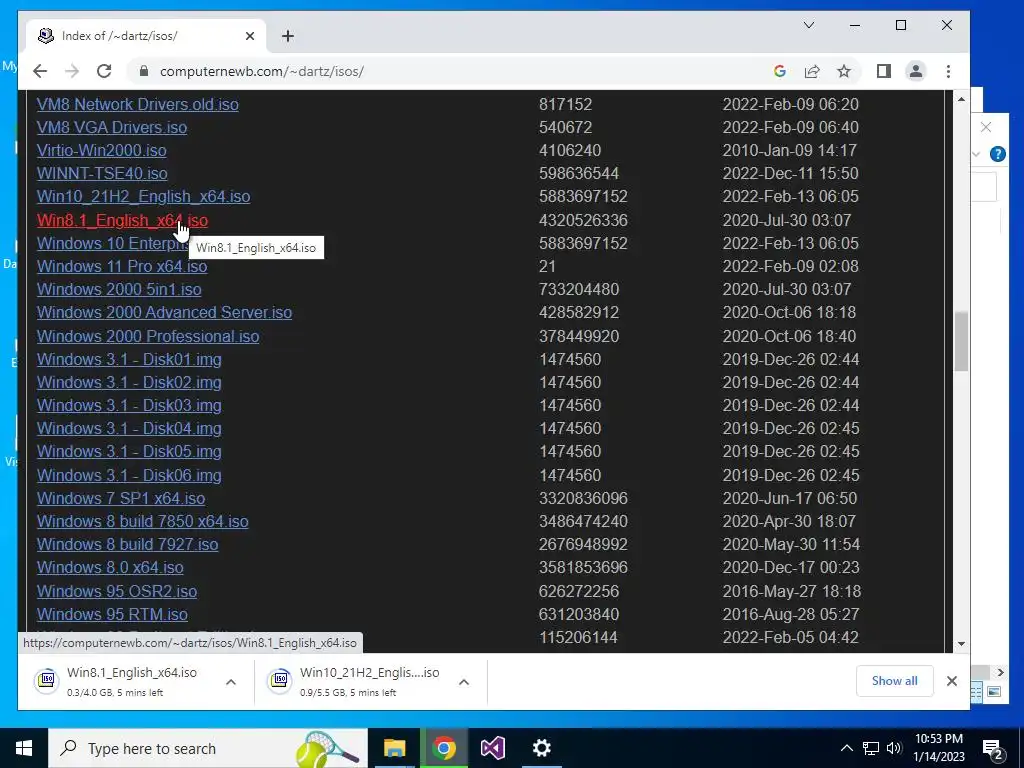Download WINNT-TSE40.iso

tap(102, 173)
